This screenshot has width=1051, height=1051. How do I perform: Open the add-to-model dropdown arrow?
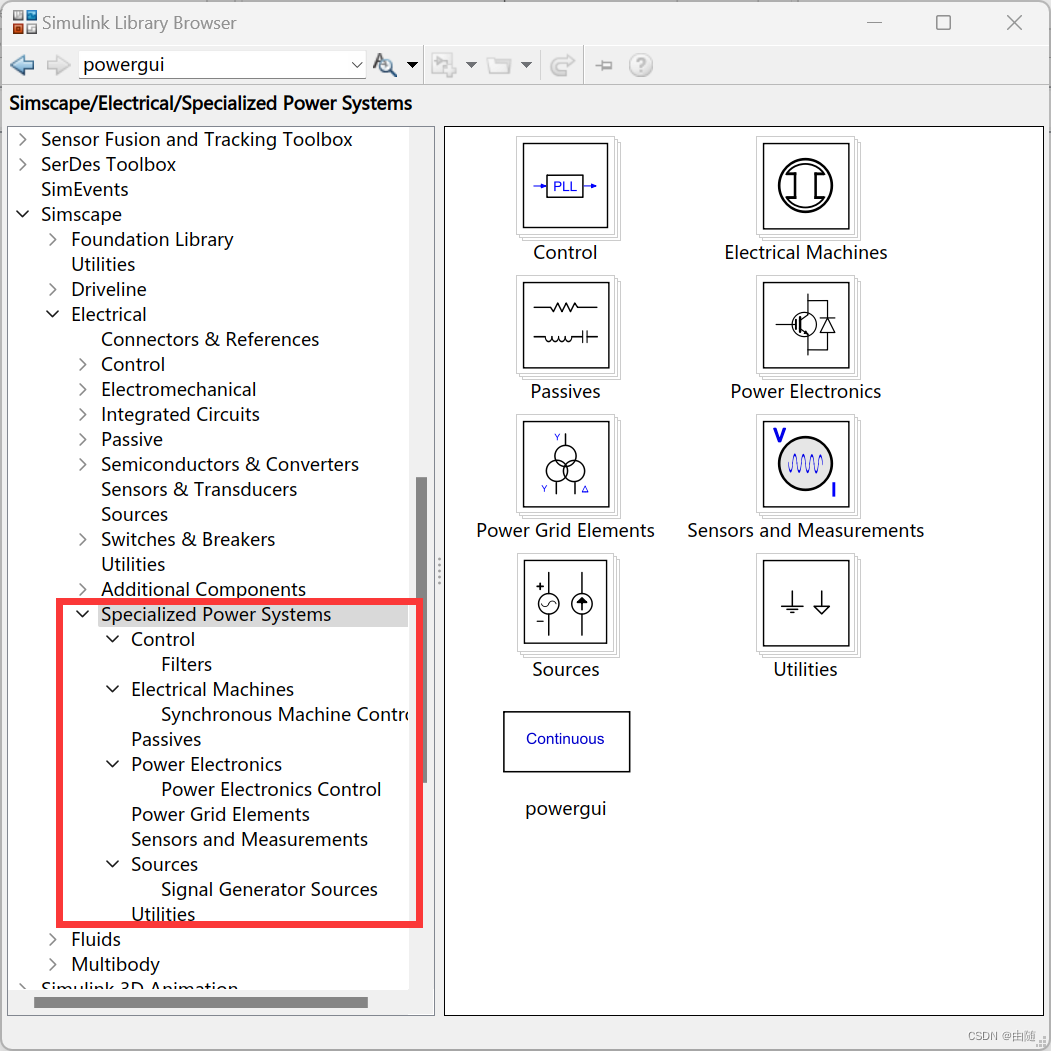[471, 65]
